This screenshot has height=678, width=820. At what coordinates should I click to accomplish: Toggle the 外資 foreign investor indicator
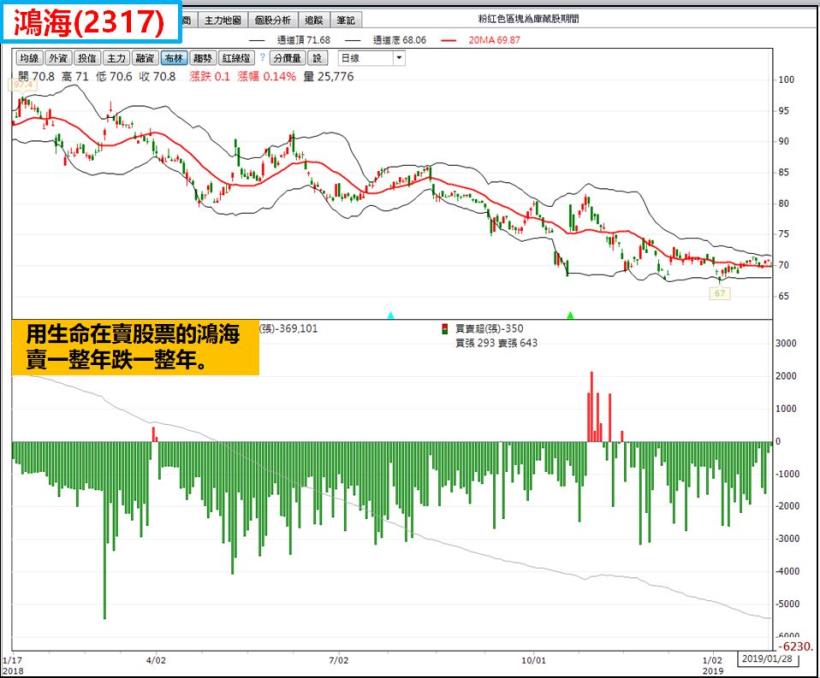tap(59, 58)
